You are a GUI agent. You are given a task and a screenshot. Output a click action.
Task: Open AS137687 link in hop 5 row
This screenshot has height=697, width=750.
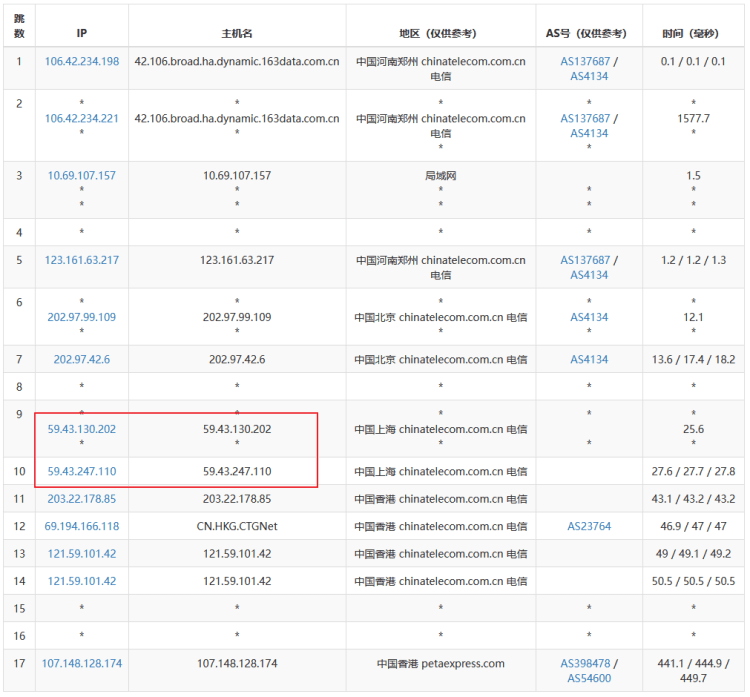pyautogui.click(x=585, y=260)
